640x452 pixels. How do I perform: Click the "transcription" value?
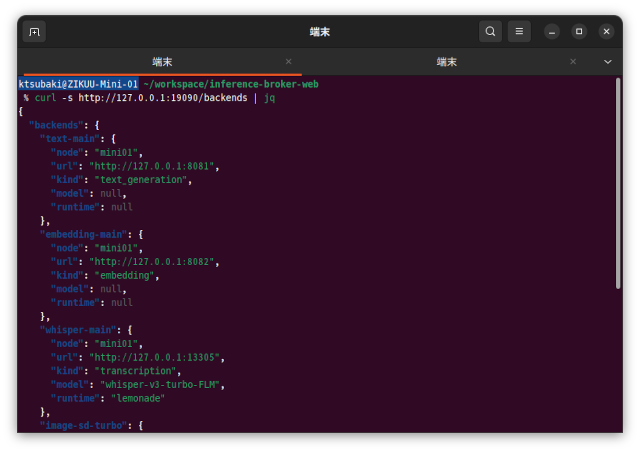pyautogui.click(x=136, y=371)
